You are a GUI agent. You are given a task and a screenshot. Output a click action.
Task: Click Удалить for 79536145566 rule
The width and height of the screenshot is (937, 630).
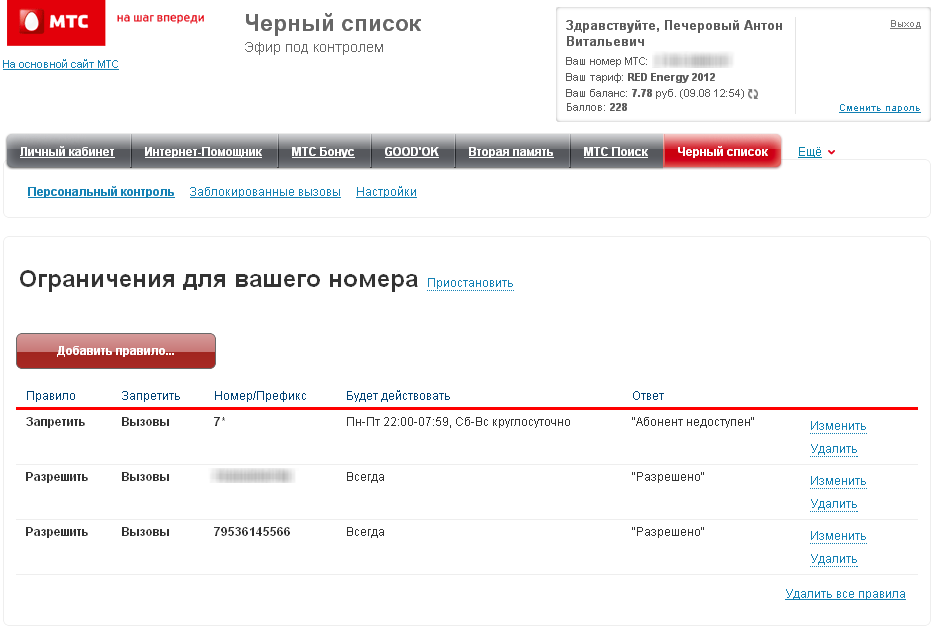click(x=834, y=559)
